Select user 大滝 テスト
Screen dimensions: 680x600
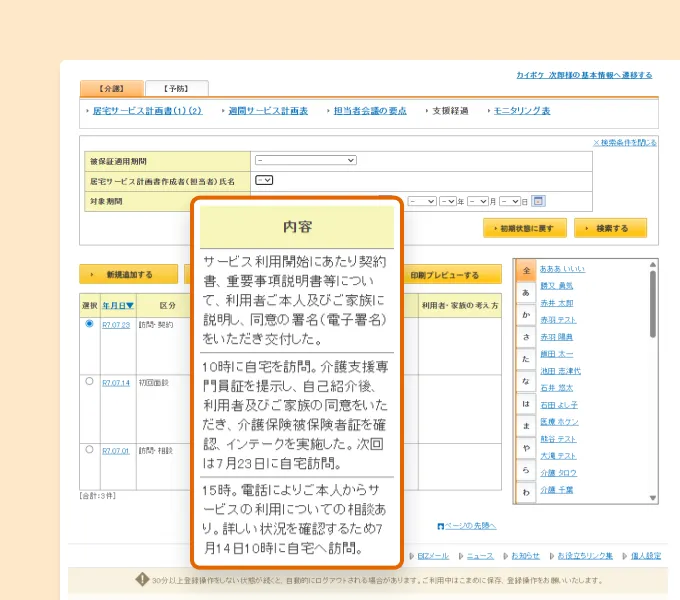[558, 456]
